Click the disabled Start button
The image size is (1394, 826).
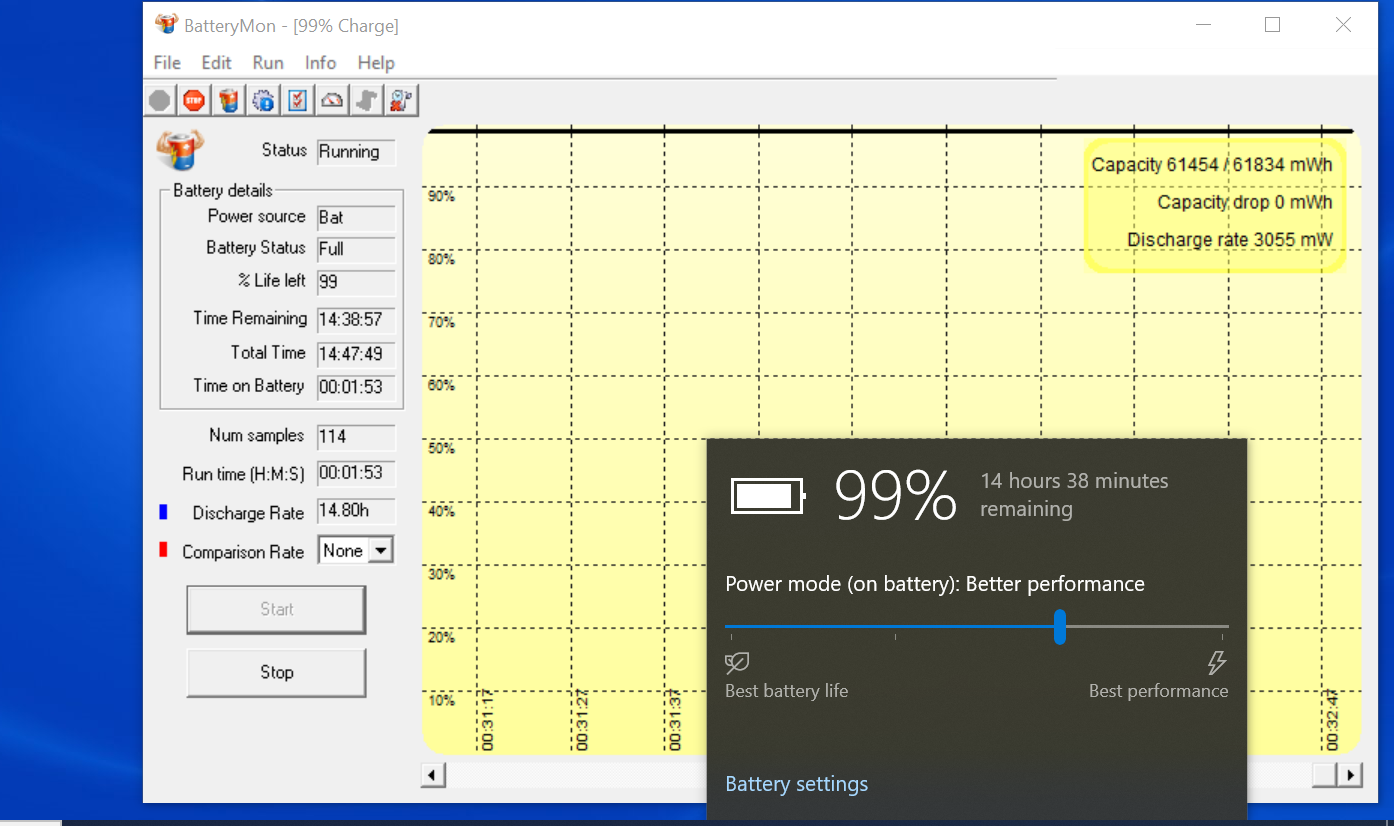point(276,610)
